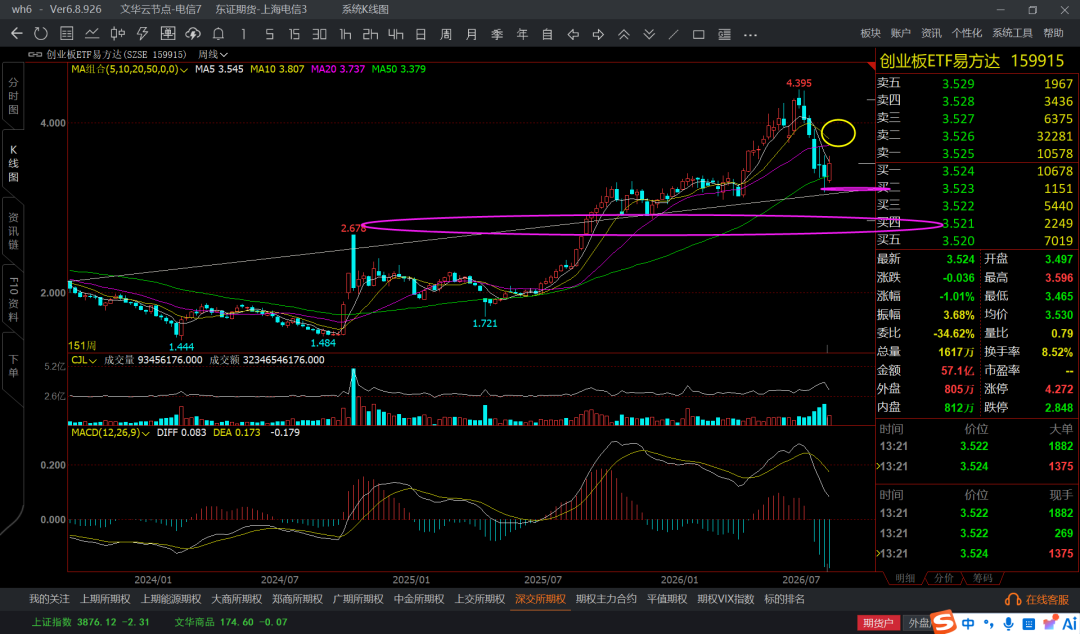Select the 月 monthly period button
This screenshot has width=1080, height=634.
click(472, 34)
